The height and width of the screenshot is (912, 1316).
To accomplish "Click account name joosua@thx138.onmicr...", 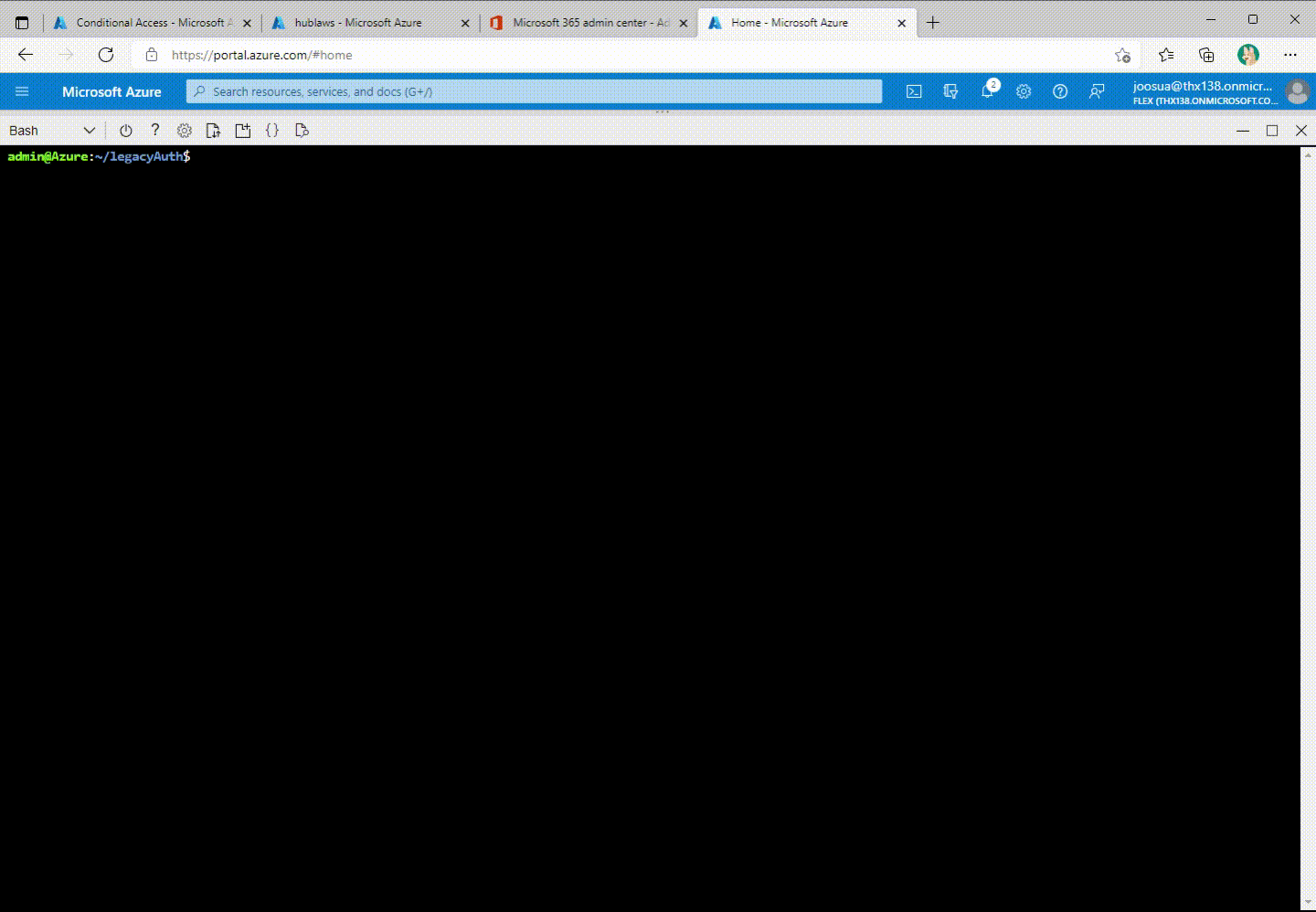I will (x=1203, y=86).
